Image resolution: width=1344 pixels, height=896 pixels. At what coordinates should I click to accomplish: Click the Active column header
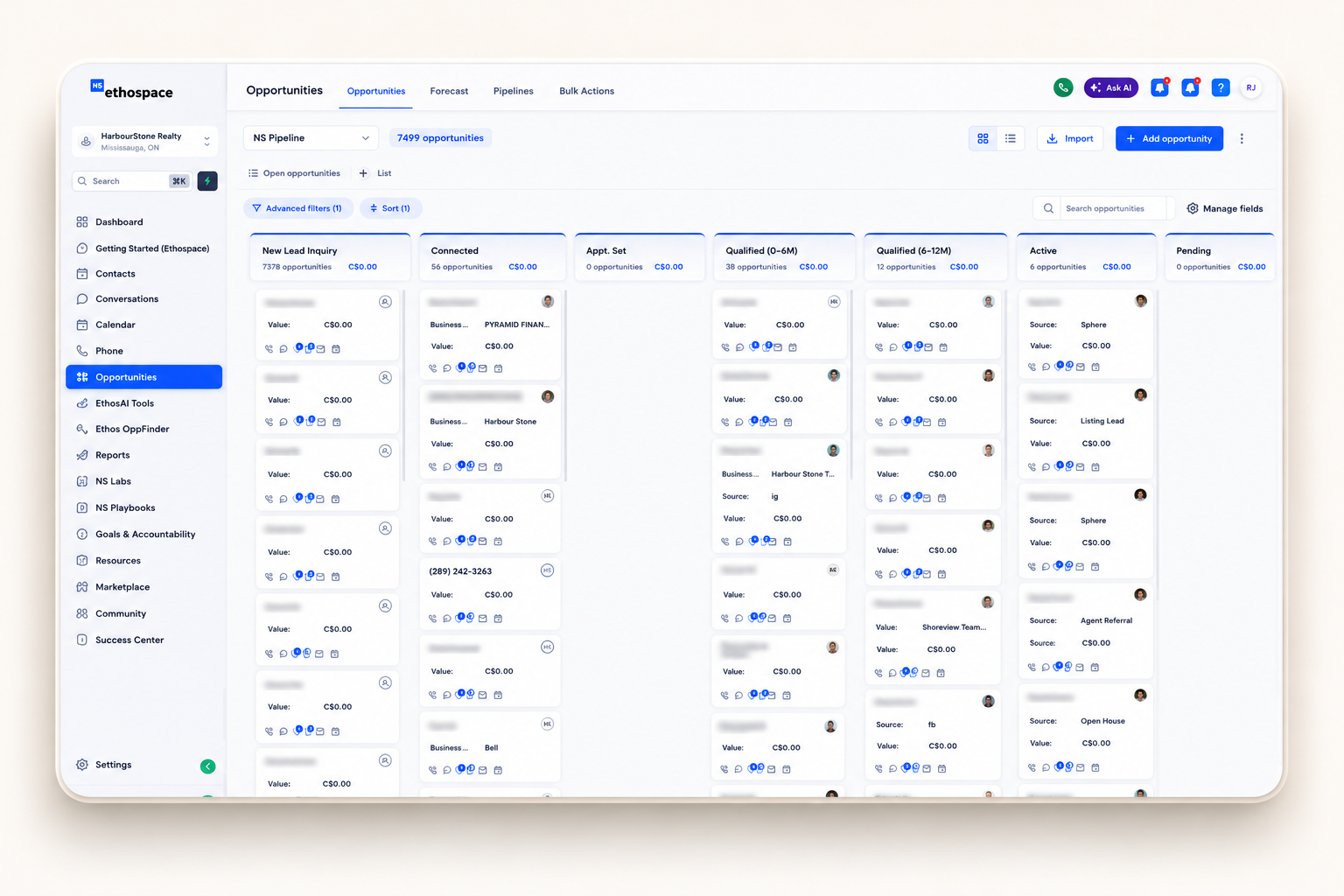[1086, 257]
